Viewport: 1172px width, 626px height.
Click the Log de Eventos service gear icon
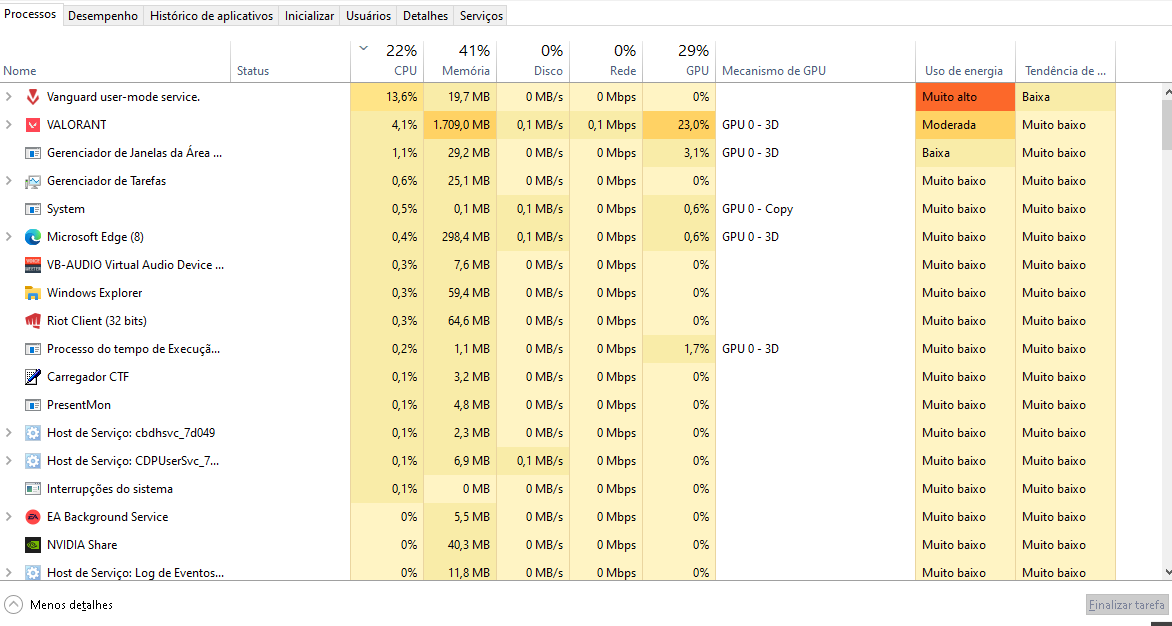tap(33, 573)
